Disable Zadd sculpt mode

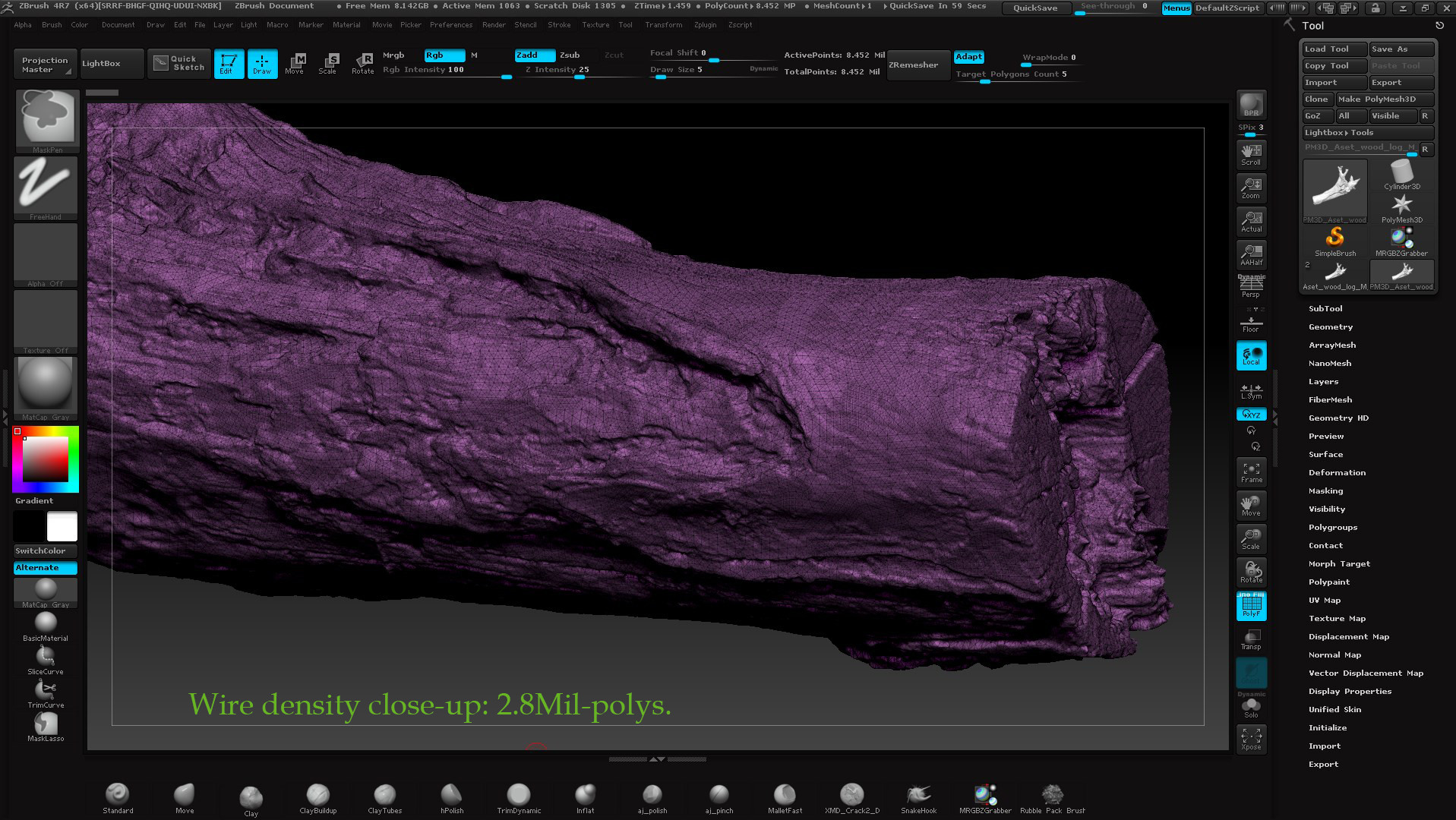[534, 55]
